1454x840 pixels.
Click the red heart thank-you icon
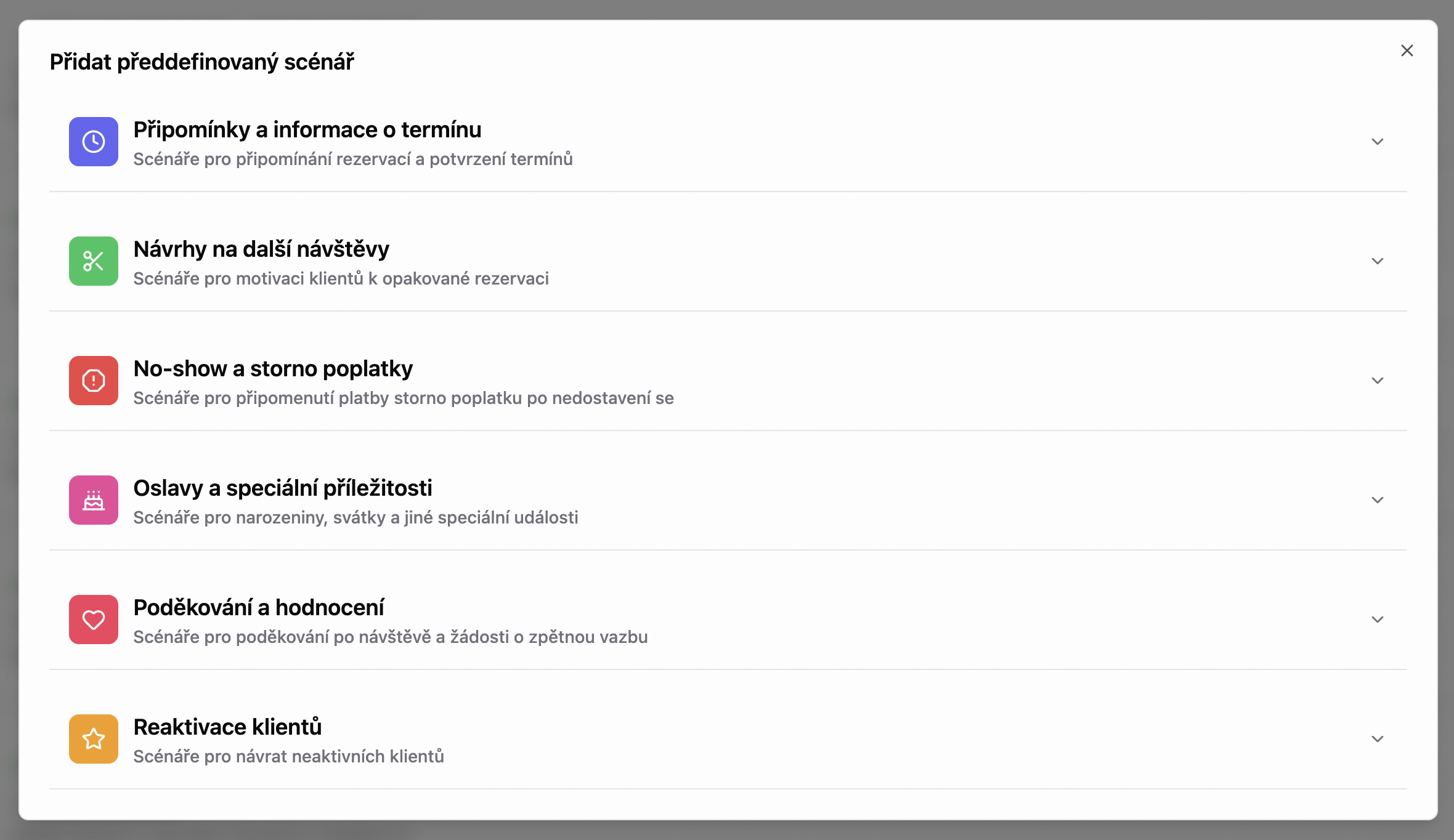point(94,620)
